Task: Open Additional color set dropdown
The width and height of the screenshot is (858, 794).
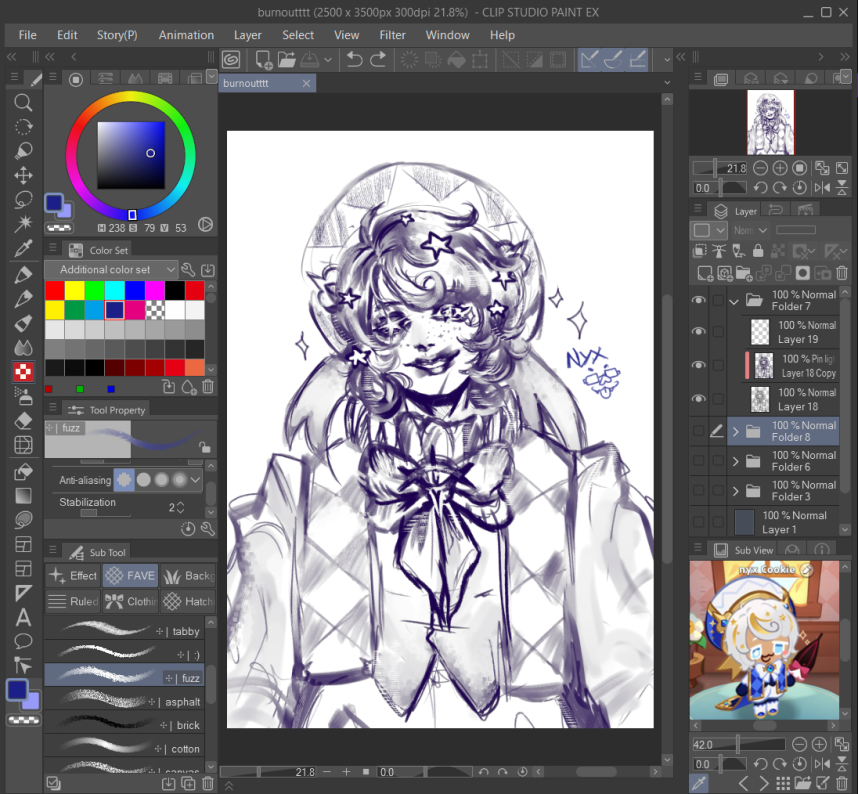Action: [111, 270]
